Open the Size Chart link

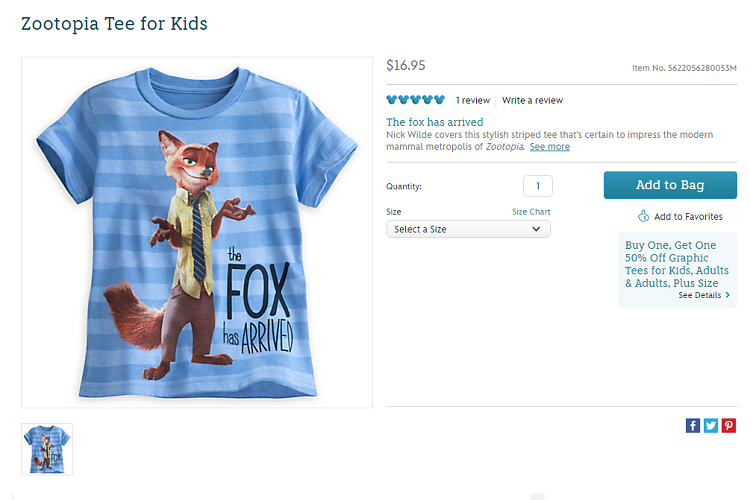coord(531,212)
